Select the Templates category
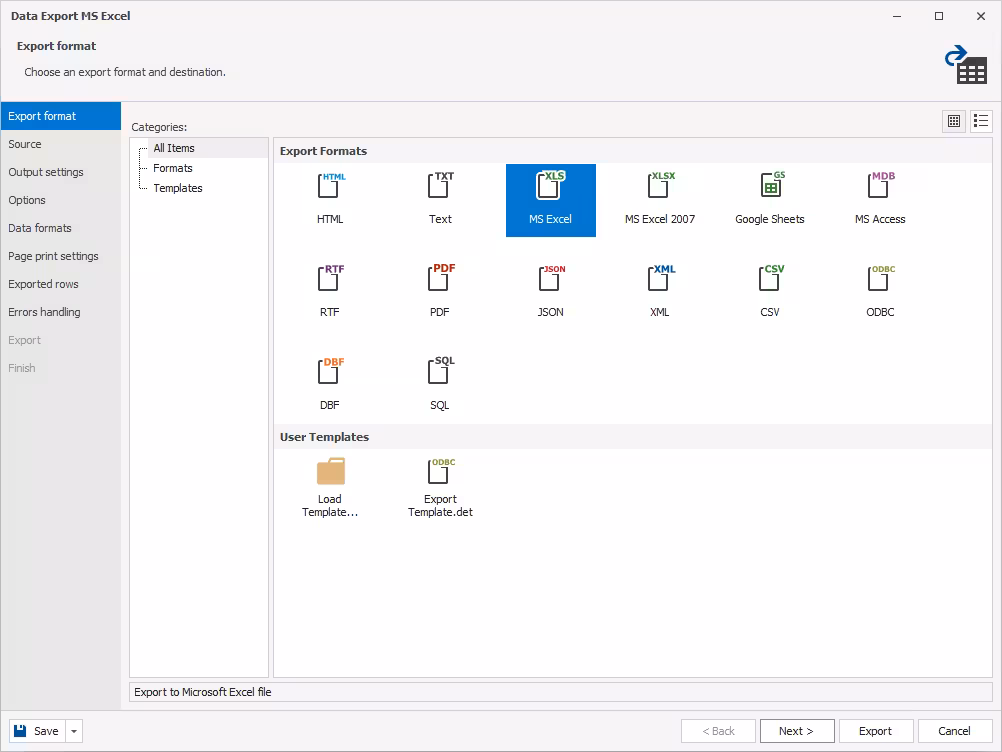This screenshot has width=1002, height=752. tap(178, 188)
